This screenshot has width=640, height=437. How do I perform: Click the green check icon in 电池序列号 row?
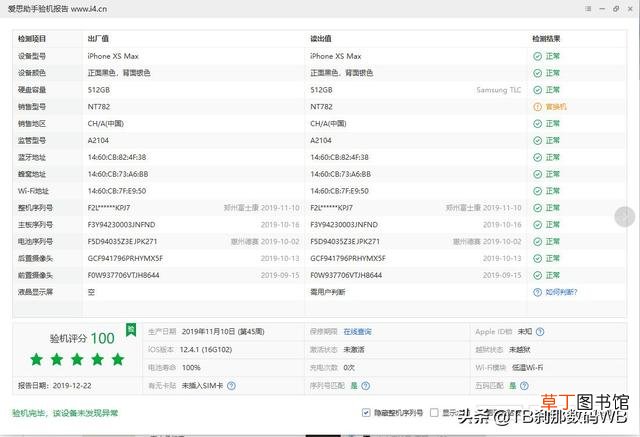[538, 242]
